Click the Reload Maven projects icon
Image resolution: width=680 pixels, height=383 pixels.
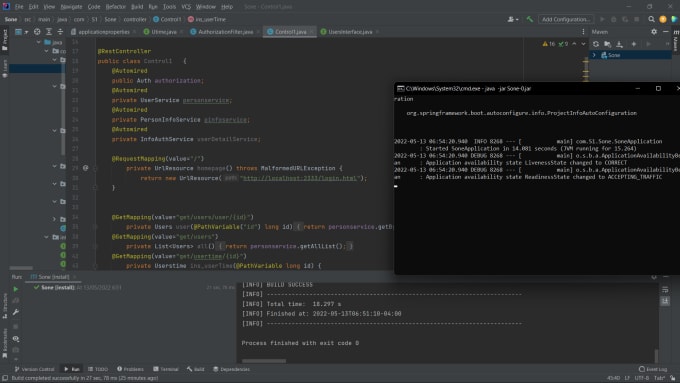596,44
